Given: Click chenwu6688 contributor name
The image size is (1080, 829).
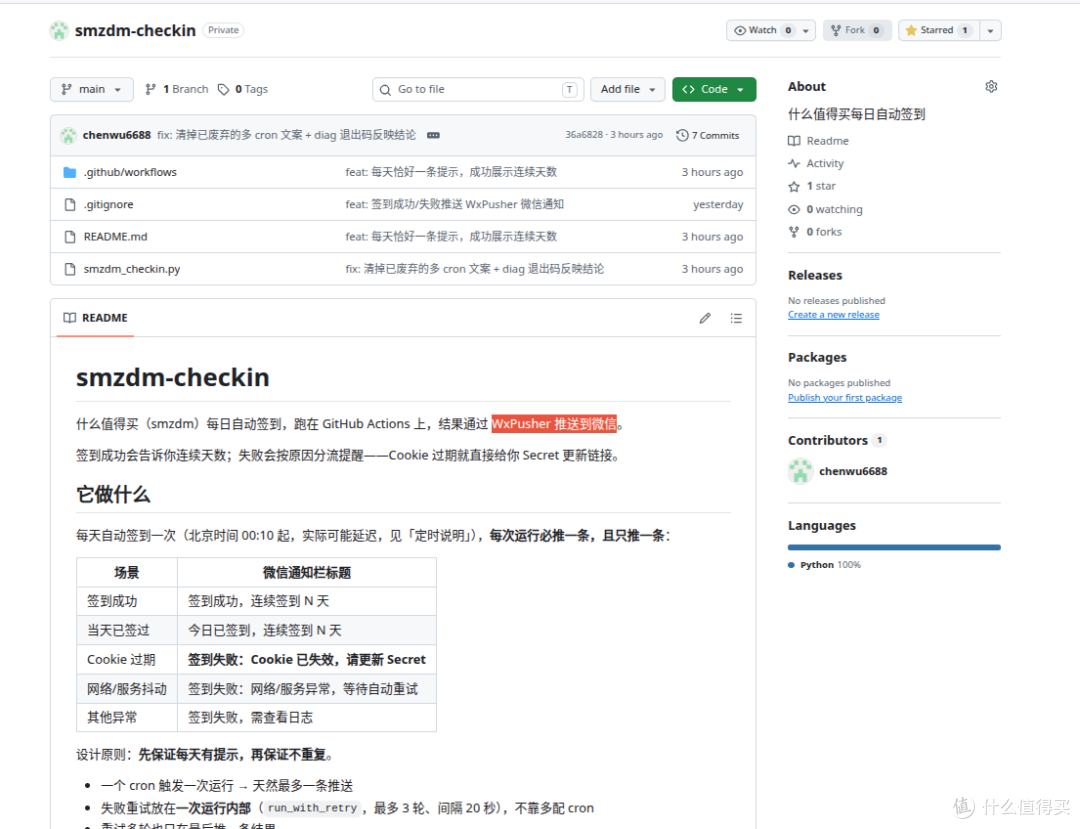Looking at the screenshot, I should [x=853, y=471].
